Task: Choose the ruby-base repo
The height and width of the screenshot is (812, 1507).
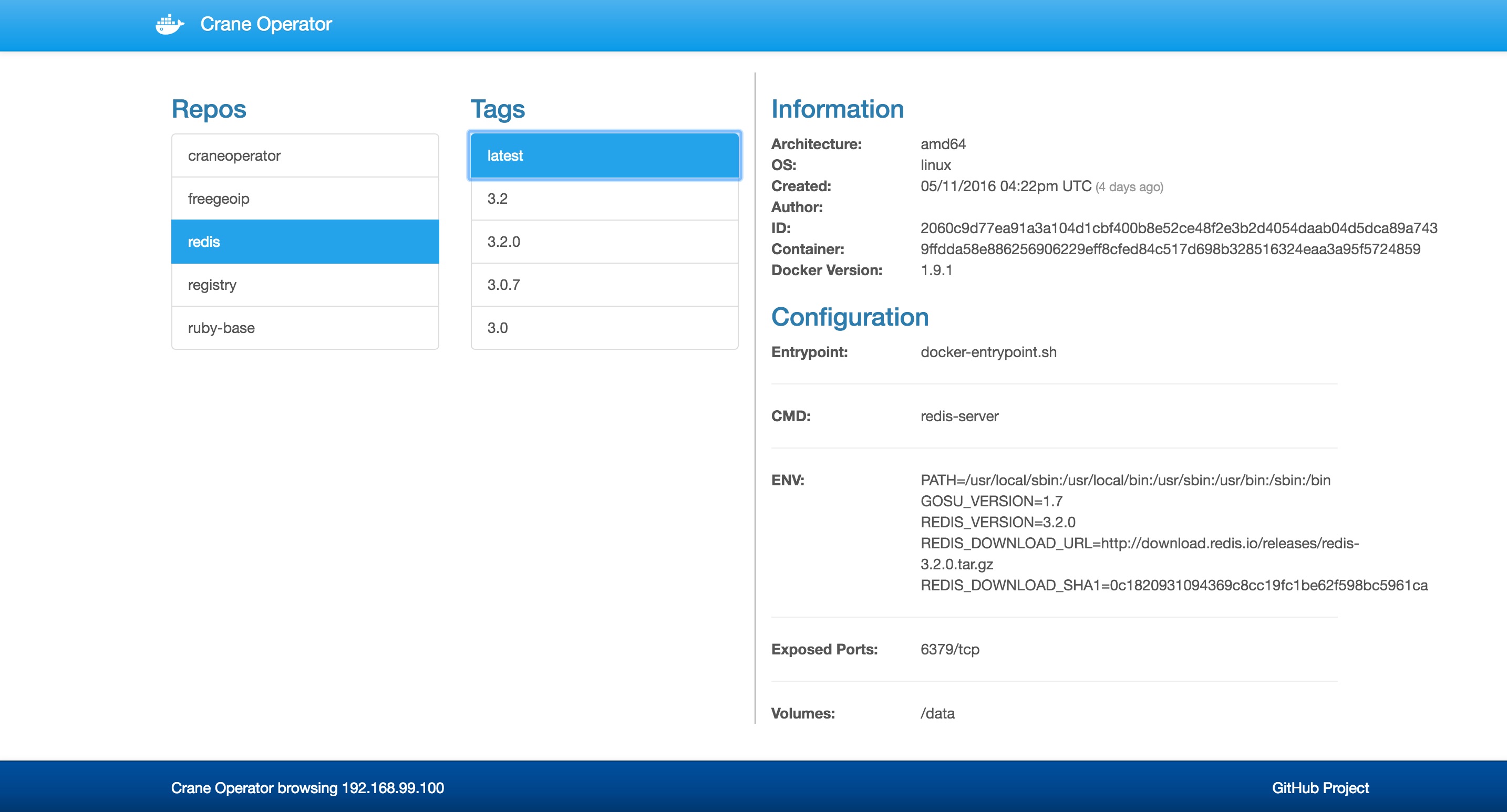Action: pos(305,328)
